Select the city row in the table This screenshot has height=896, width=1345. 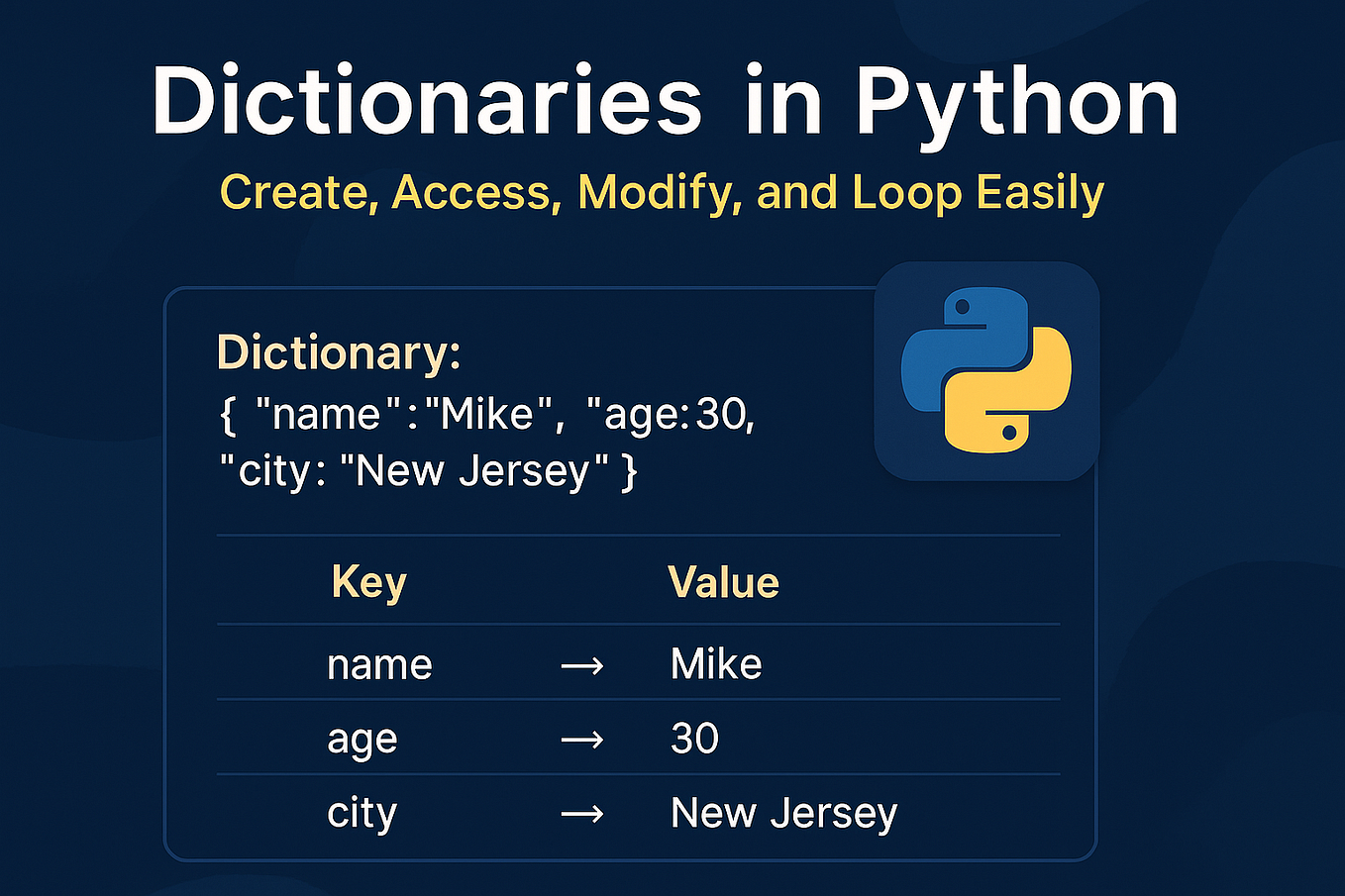[634, 812]
